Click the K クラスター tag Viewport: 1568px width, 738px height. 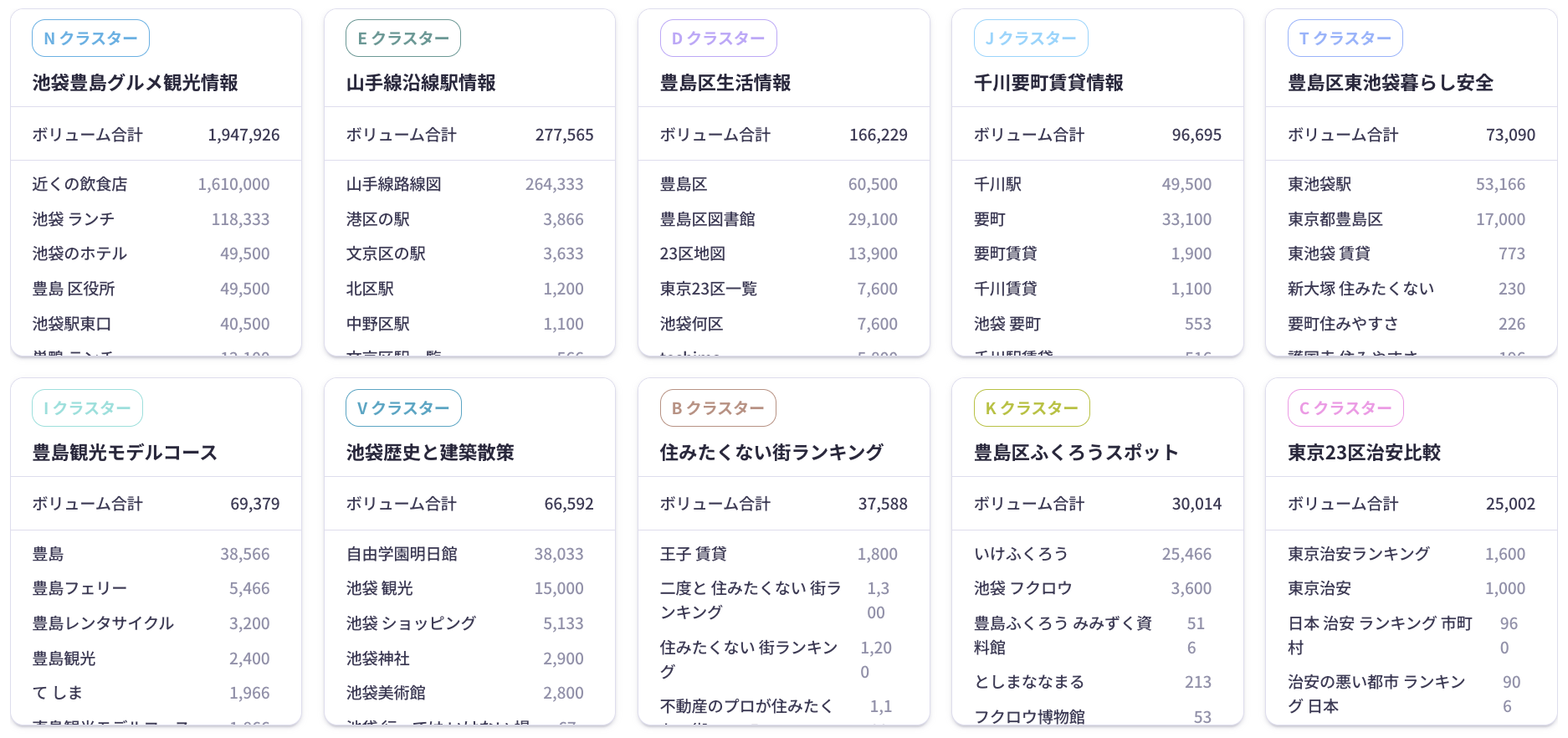point(1032,408)
